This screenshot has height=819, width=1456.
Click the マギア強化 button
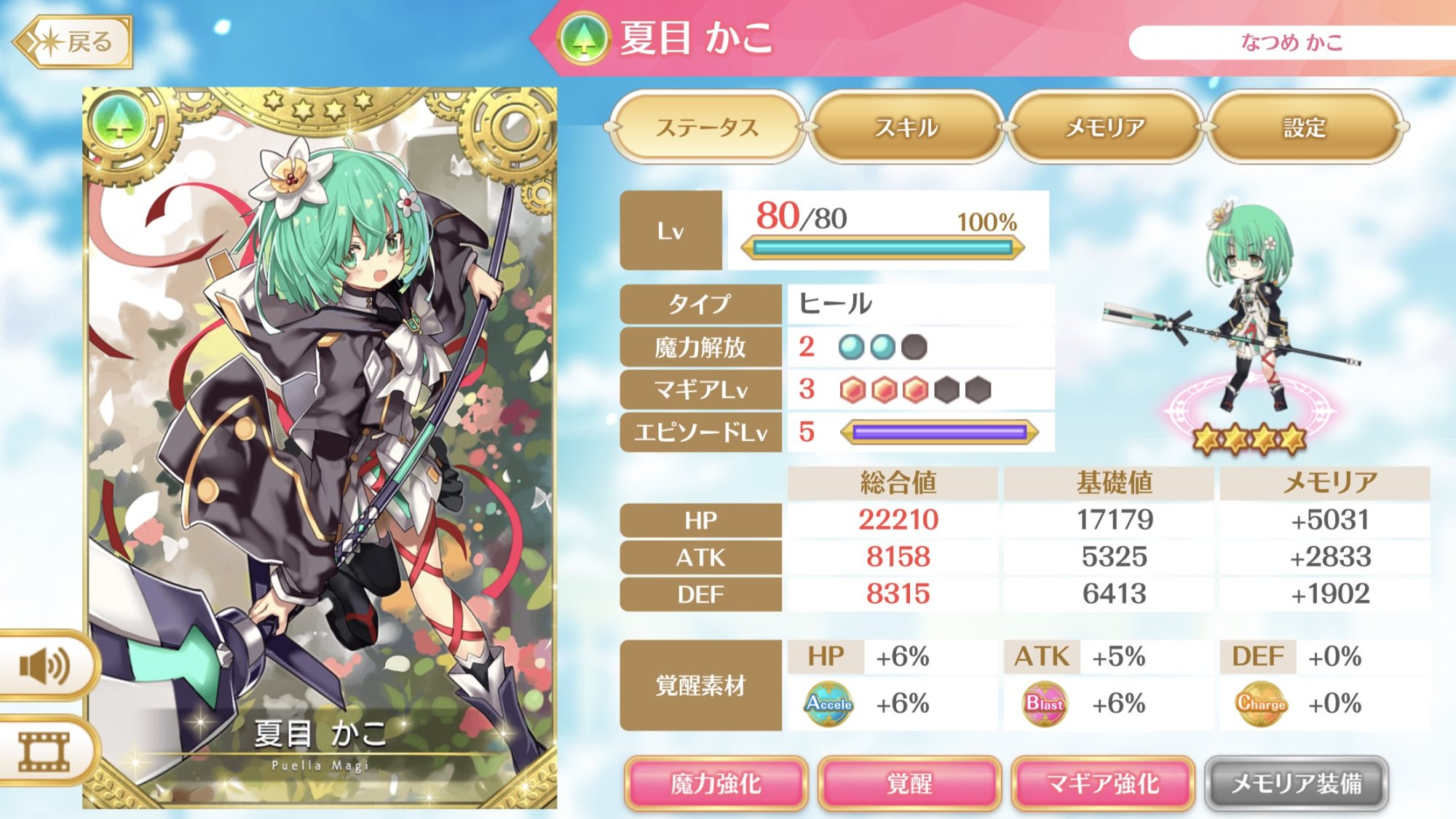1103,783
